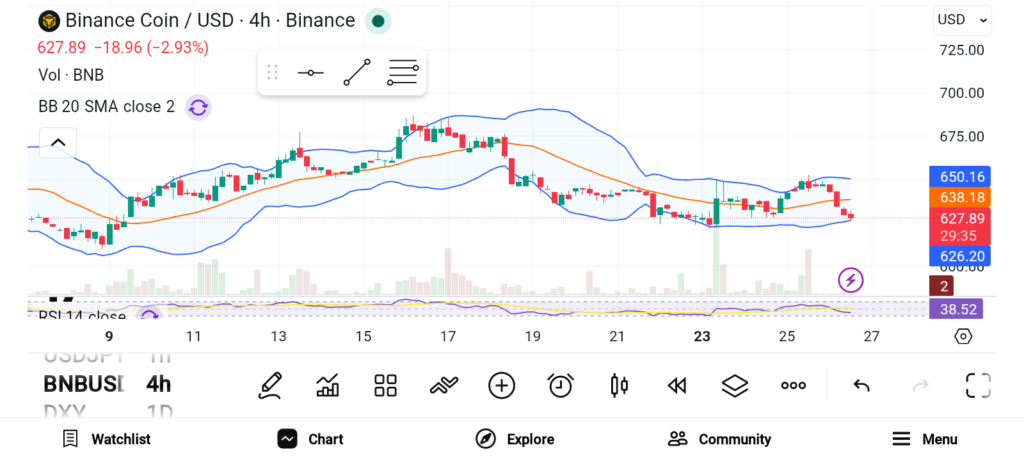Click the green market status dot
Viewport: 1024px width, 461px height.
(x=377, y=20)
